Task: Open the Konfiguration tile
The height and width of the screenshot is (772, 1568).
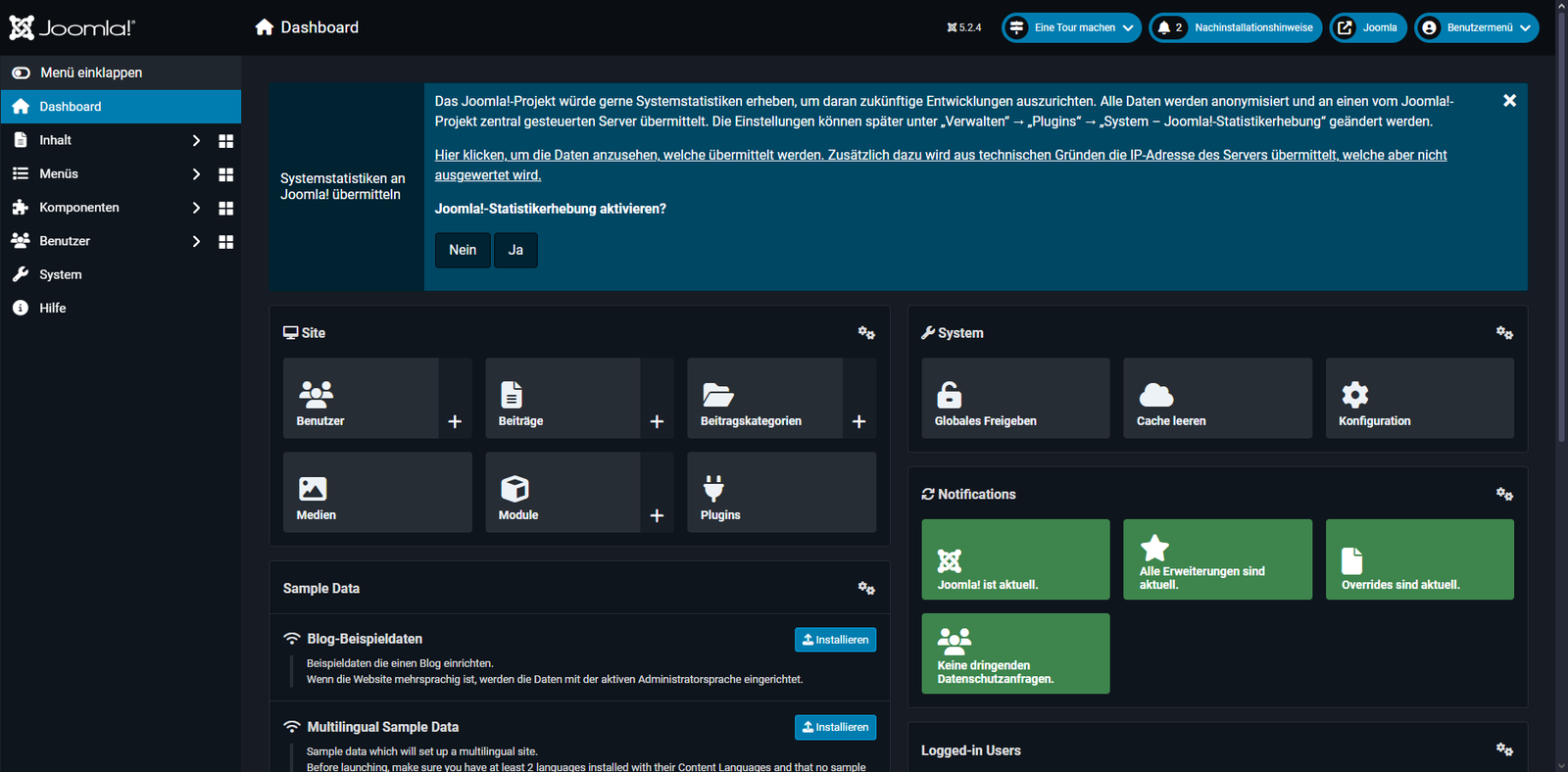Action: point(1419,398)
